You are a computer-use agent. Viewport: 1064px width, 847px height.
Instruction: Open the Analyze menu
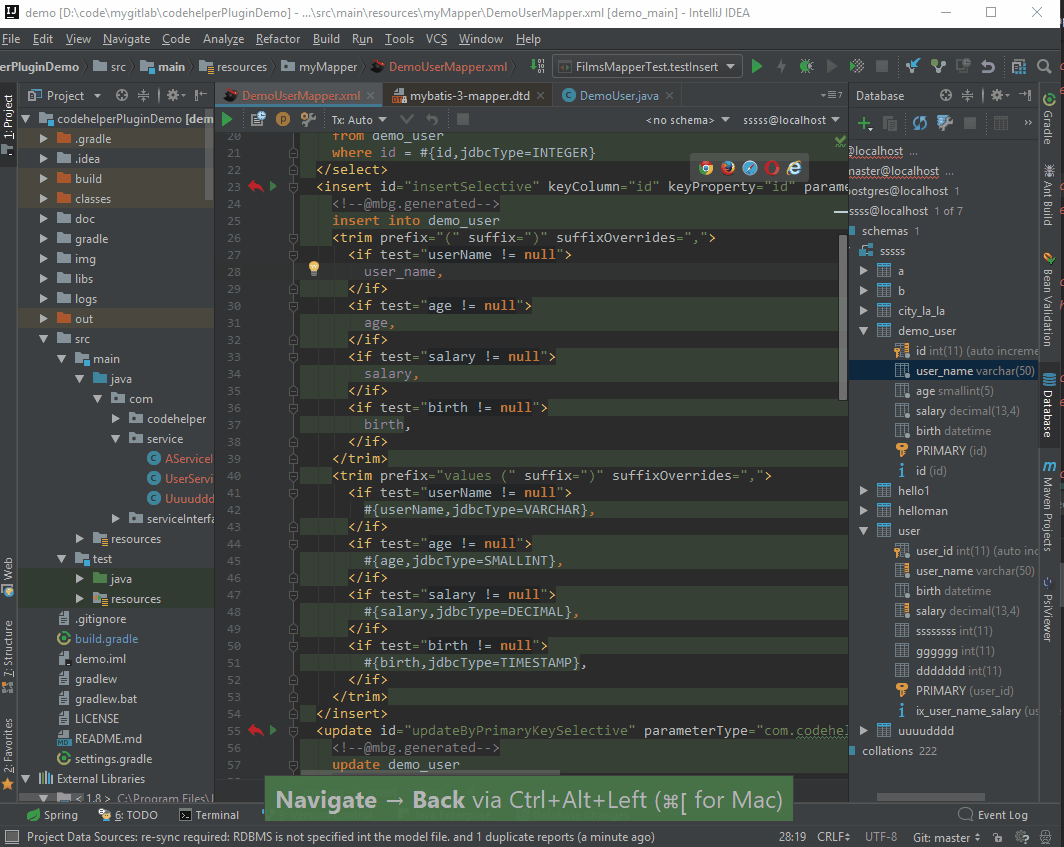tap(223, 39)
